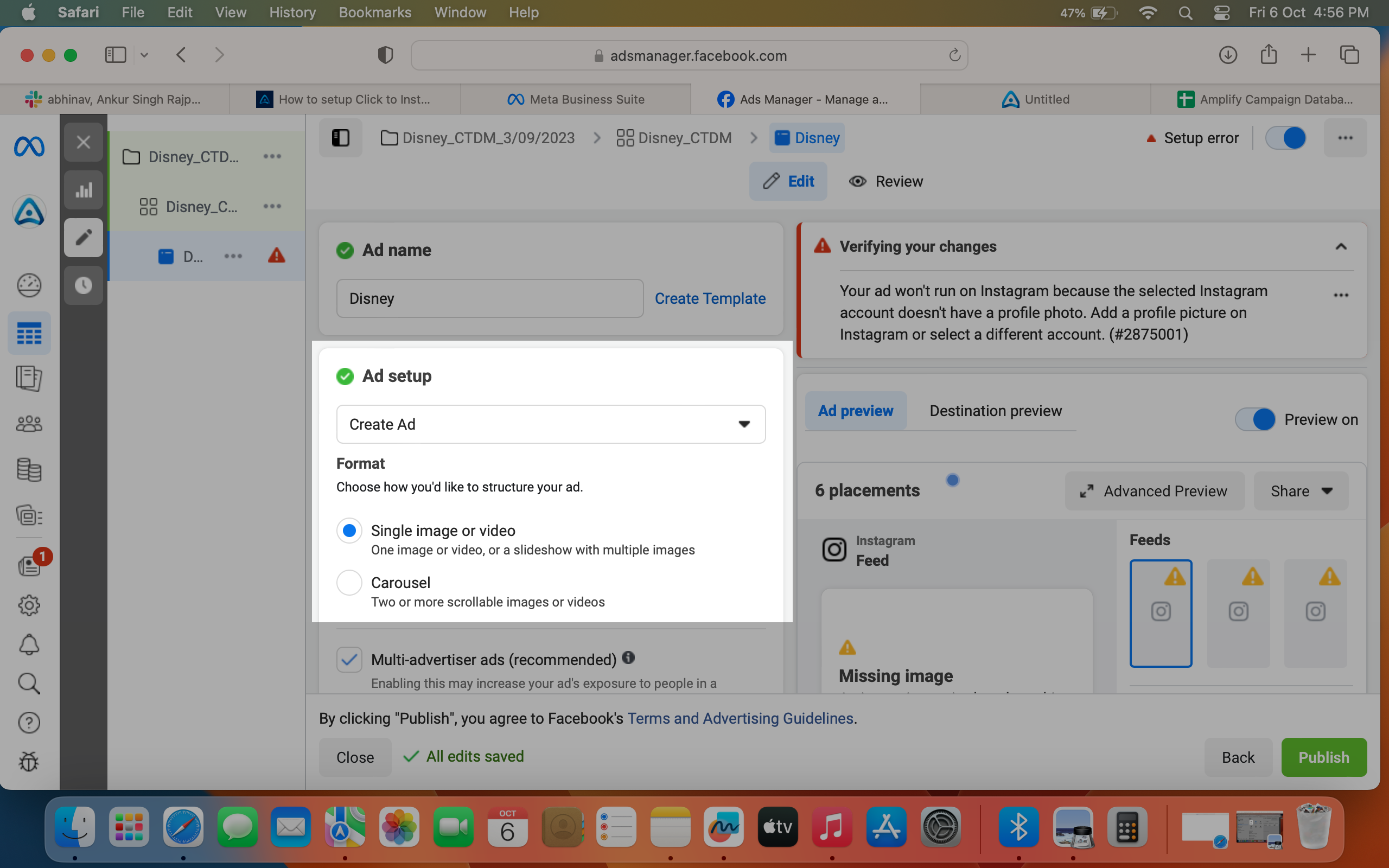Click the Safari Share icon
Screen dimensions: 1389x868
click(x=1269, y=55)
